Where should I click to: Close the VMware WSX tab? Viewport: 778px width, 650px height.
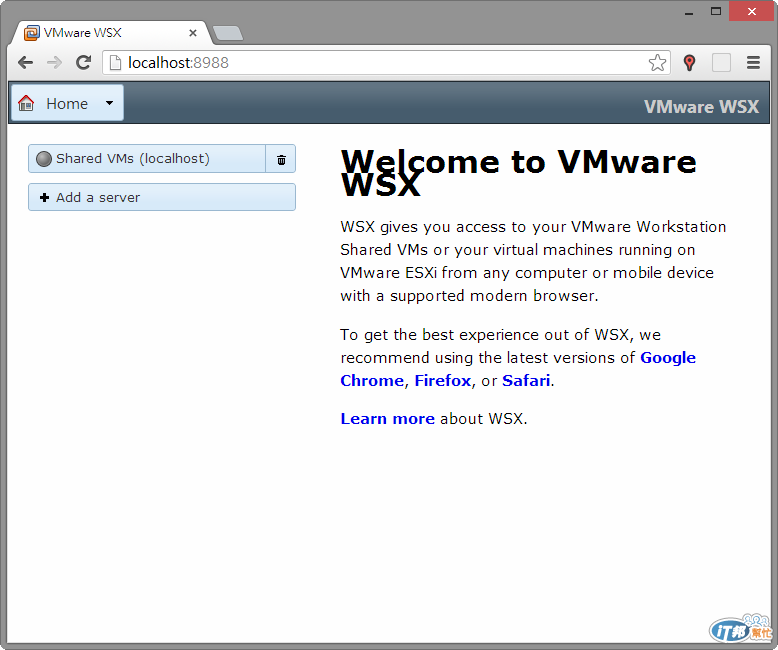click(x=193, y=33)
